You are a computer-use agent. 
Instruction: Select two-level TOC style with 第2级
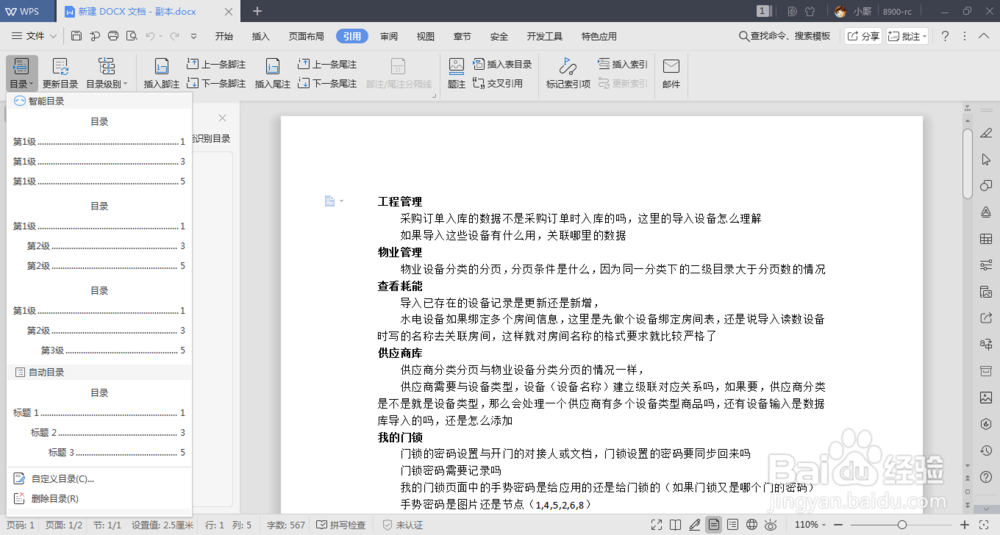[99, 237]
